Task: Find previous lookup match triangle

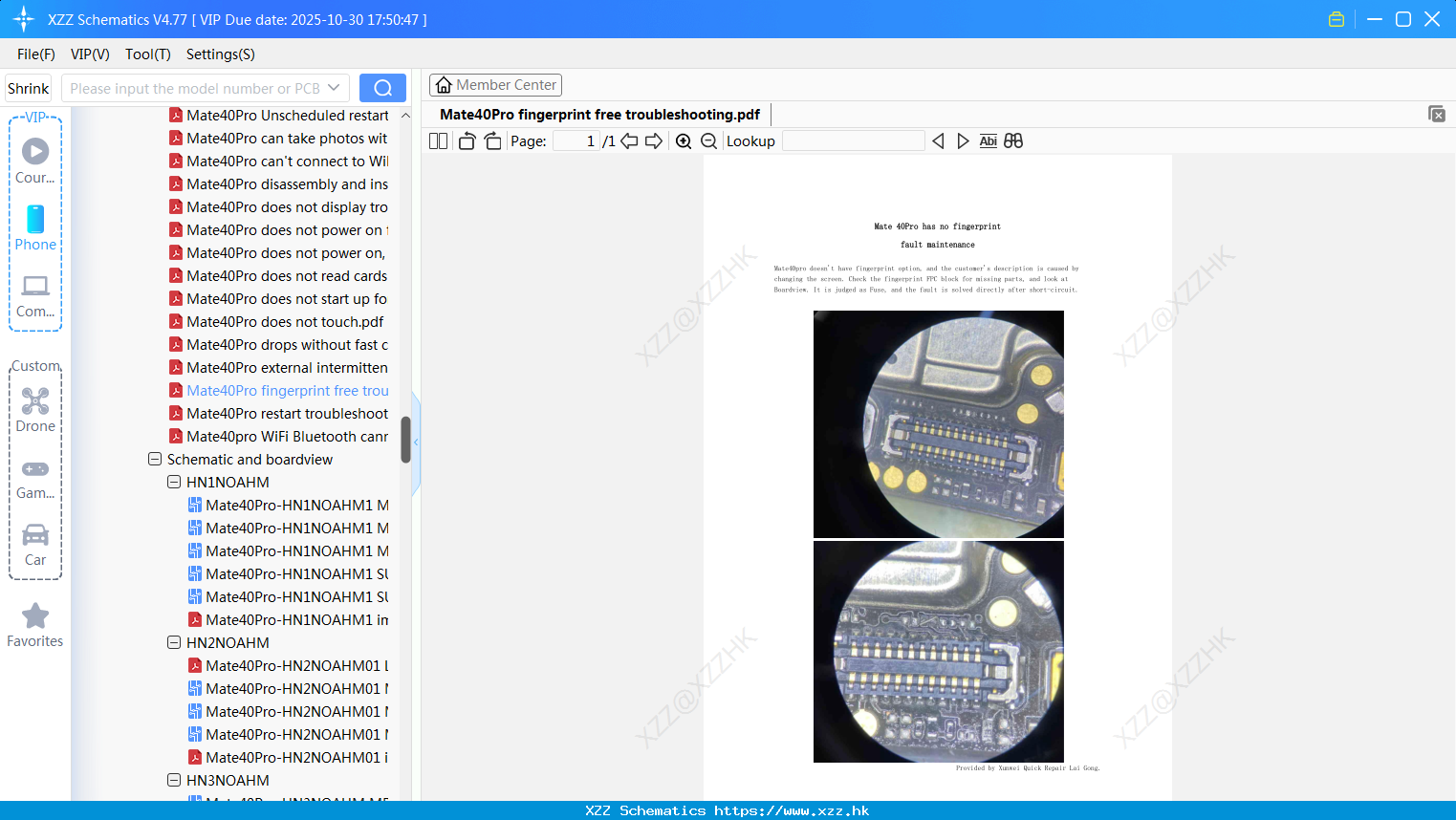Action: (x=938, y=141)
